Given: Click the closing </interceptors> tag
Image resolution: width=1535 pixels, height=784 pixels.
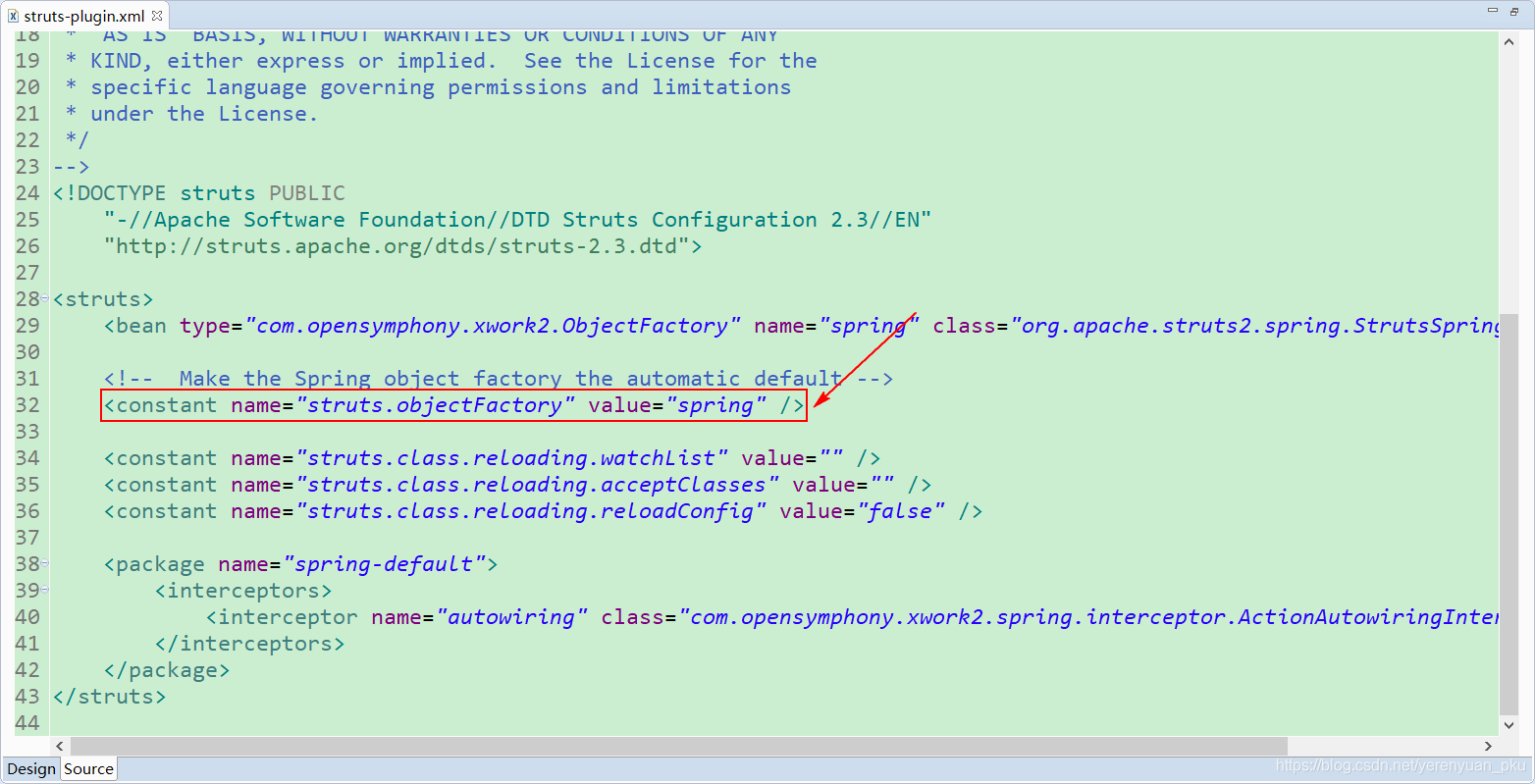Looking at the screenshot, I should point(249,644).
